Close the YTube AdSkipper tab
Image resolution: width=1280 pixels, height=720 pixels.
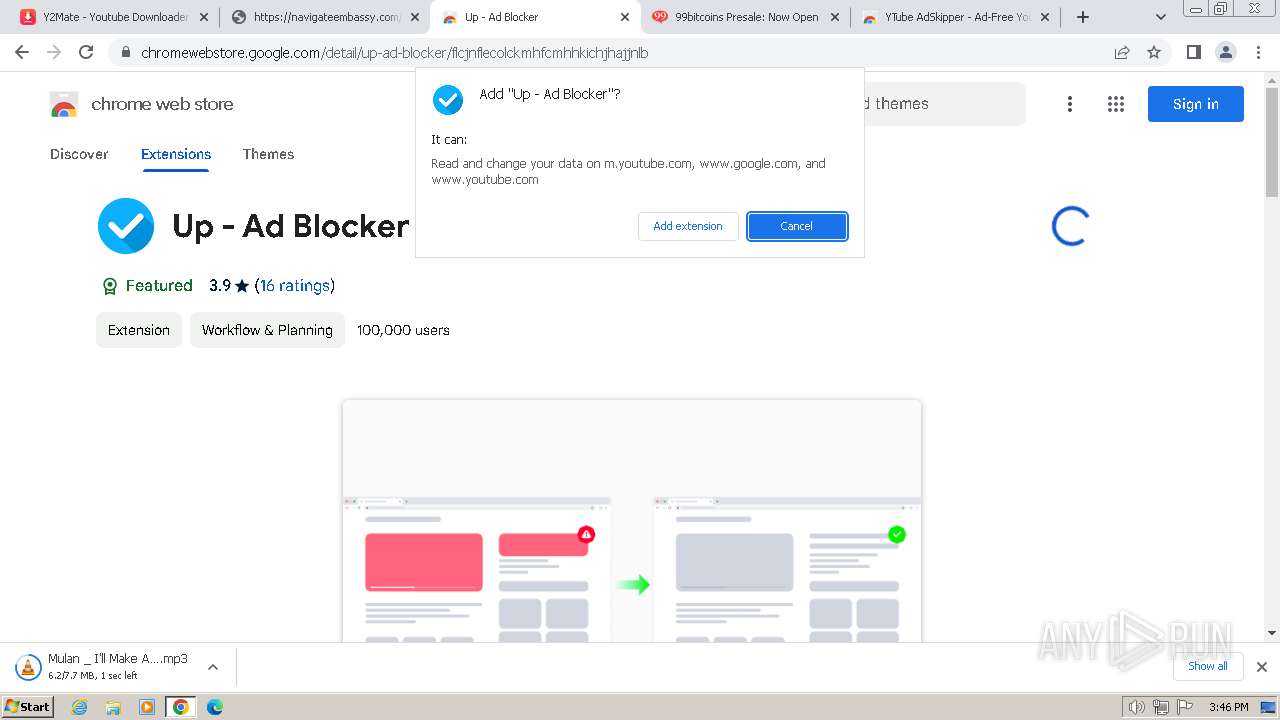[x=1045, y=17]
